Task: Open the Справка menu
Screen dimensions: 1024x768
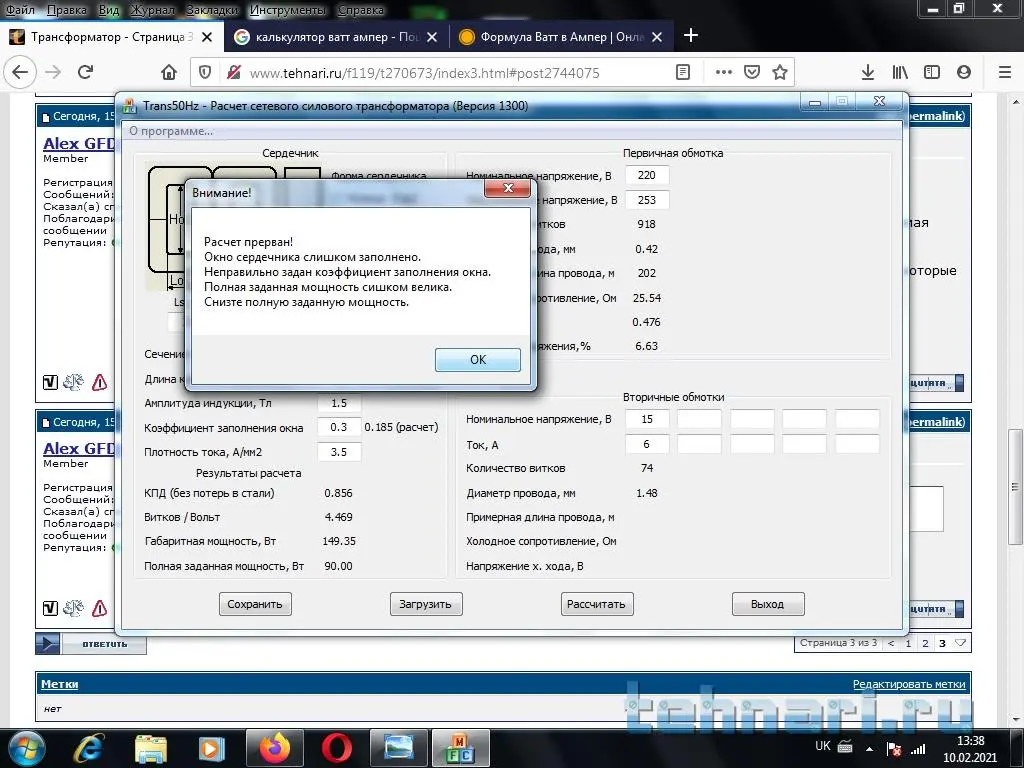Action: click(360, 10)
